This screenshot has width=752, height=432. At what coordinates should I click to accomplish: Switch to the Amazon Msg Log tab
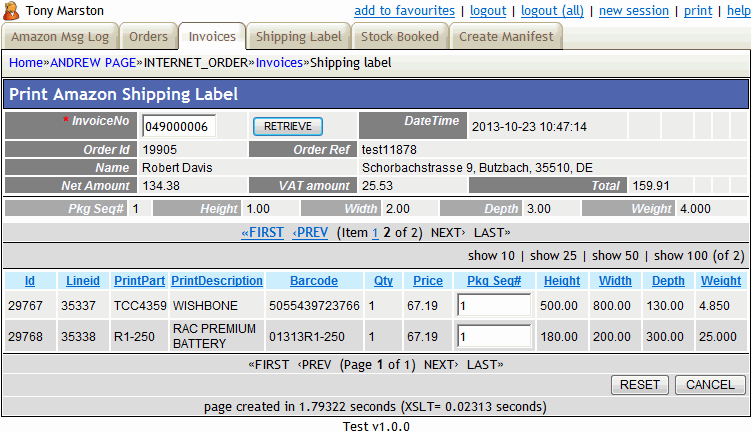tap(59, 37)
